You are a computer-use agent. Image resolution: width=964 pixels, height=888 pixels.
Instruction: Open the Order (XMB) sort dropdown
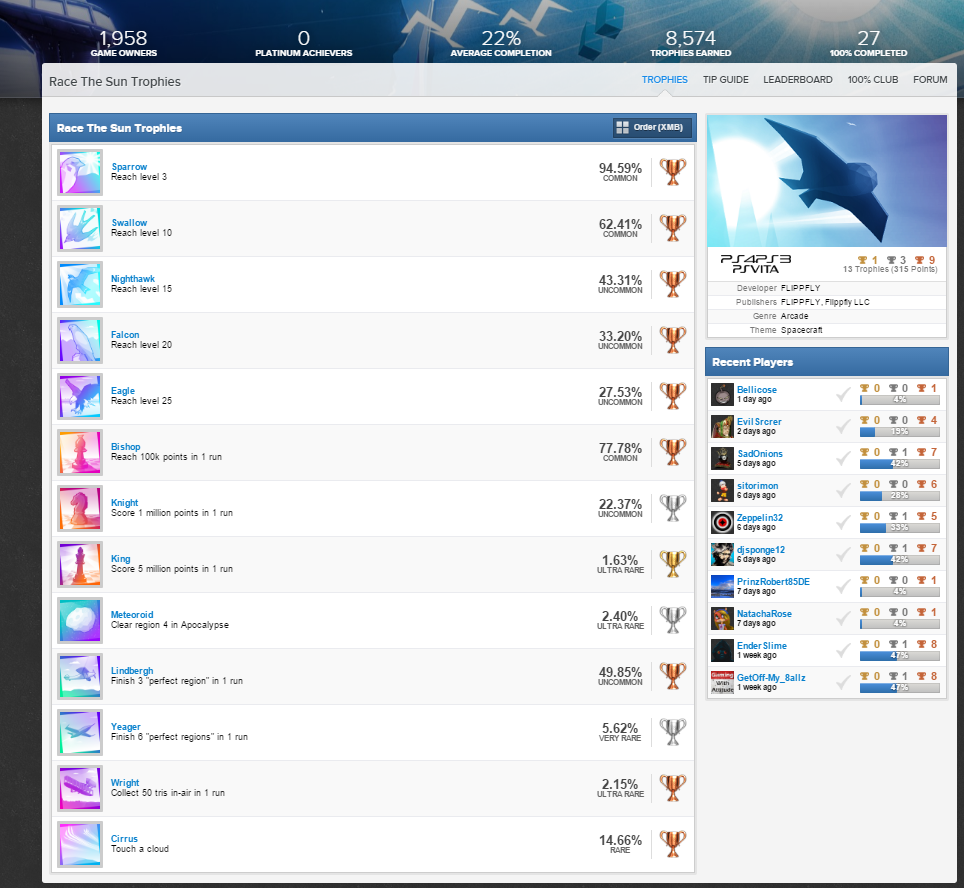(x=652, y=128)
